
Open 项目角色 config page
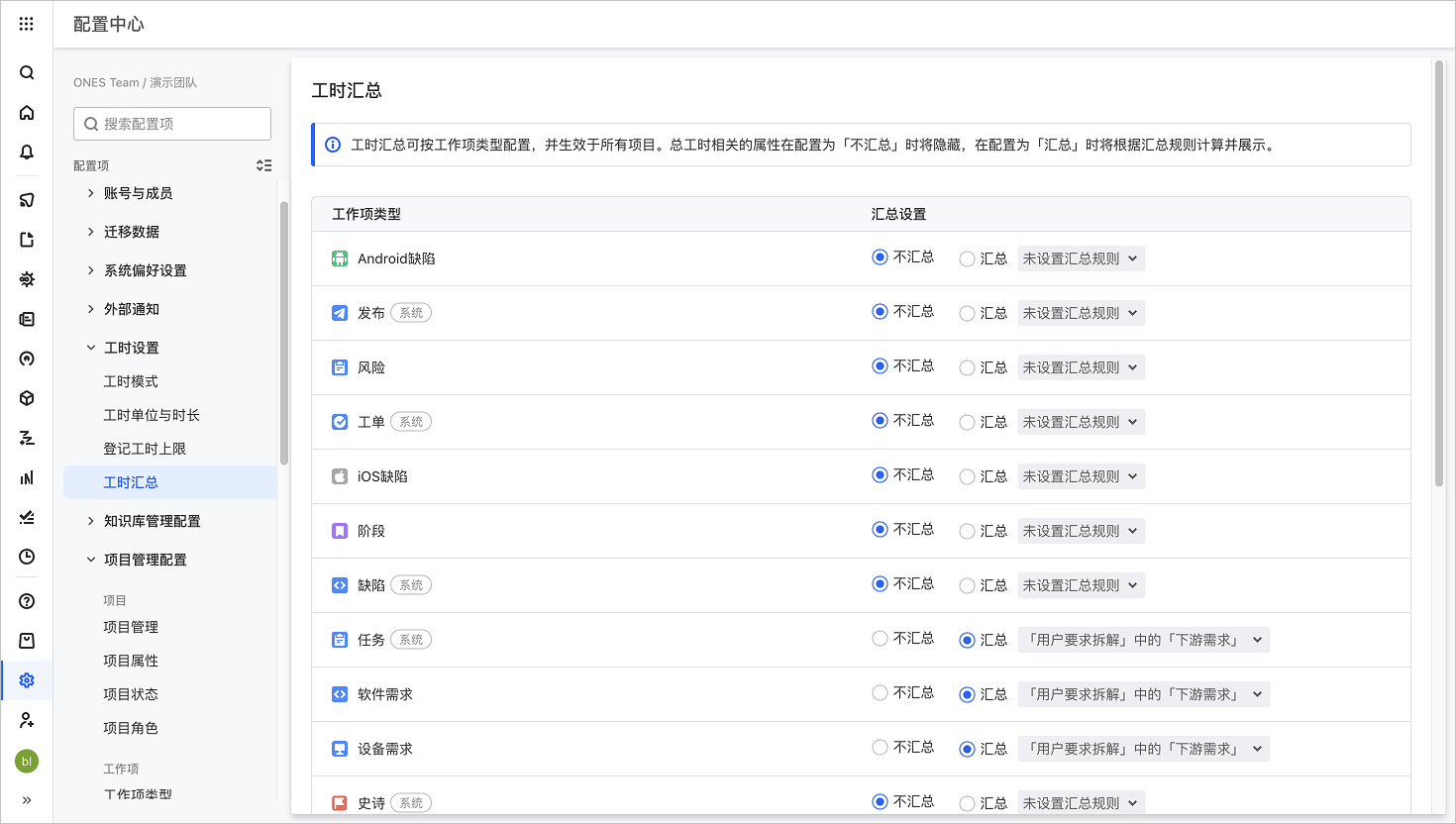(131, 728)
